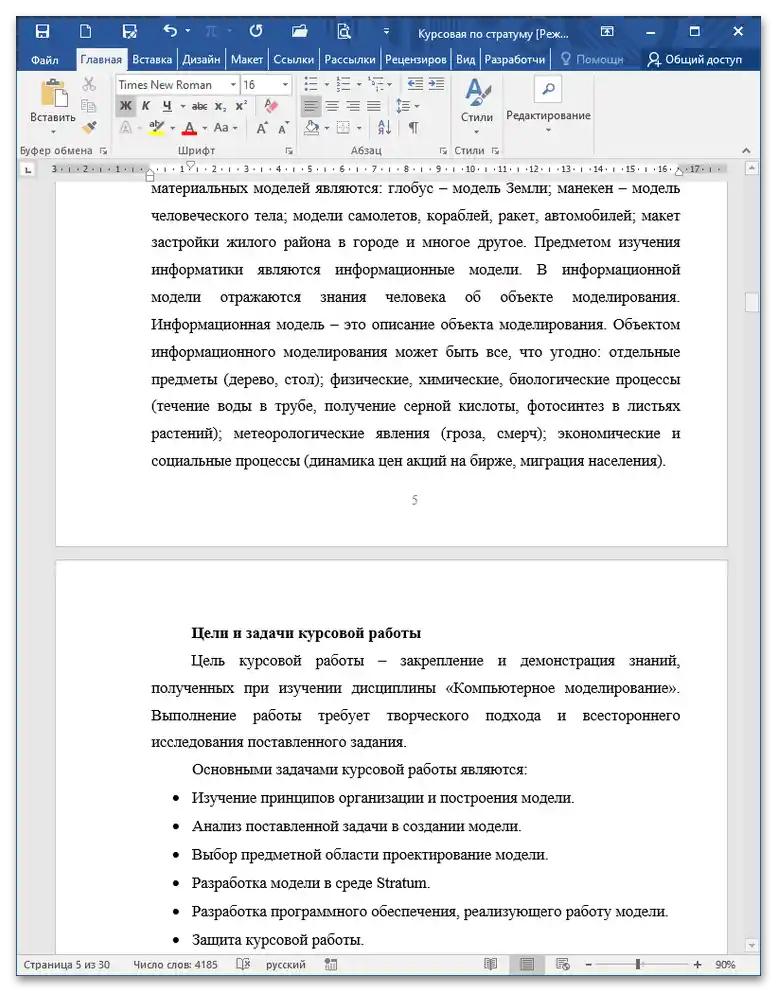The image size is (777, 992).
Task: Justify the paragraph text
Action: [374, 106]
